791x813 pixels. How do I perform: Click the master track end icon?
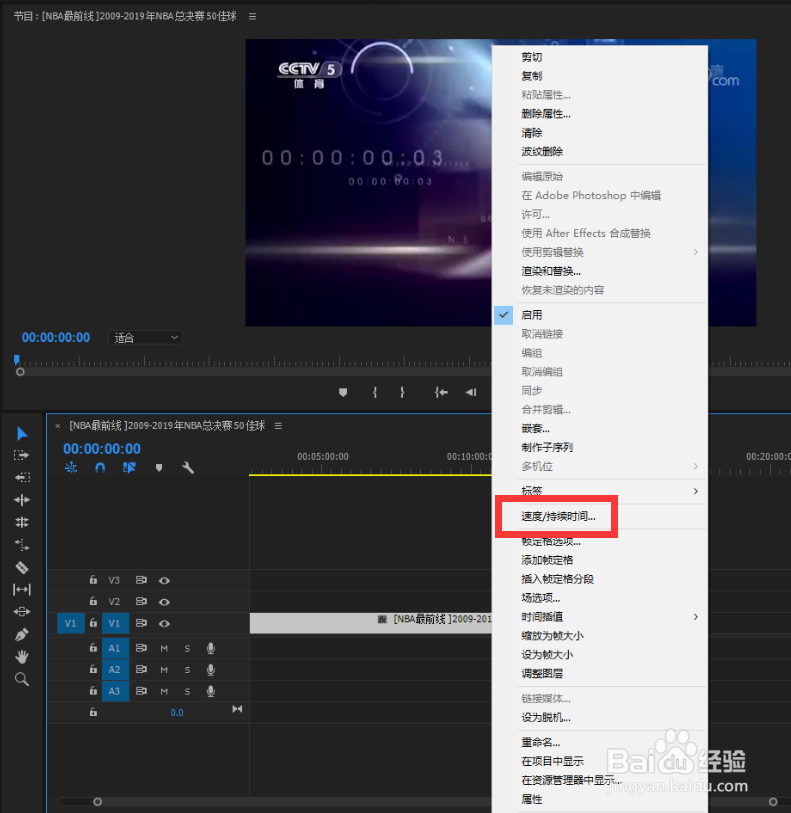(x=237, y=709)
